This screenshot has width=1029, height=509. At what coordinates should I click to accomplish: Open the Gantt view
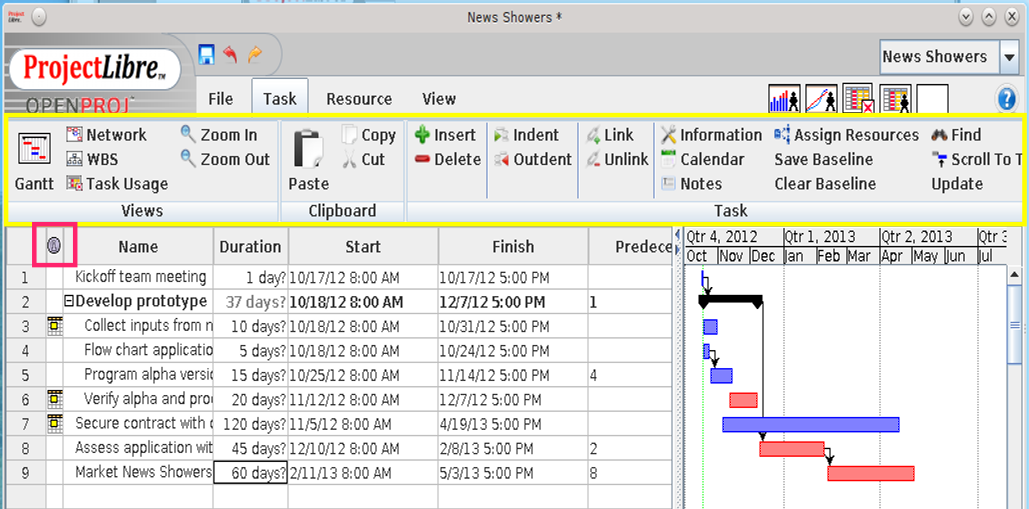tap(34, 160)
